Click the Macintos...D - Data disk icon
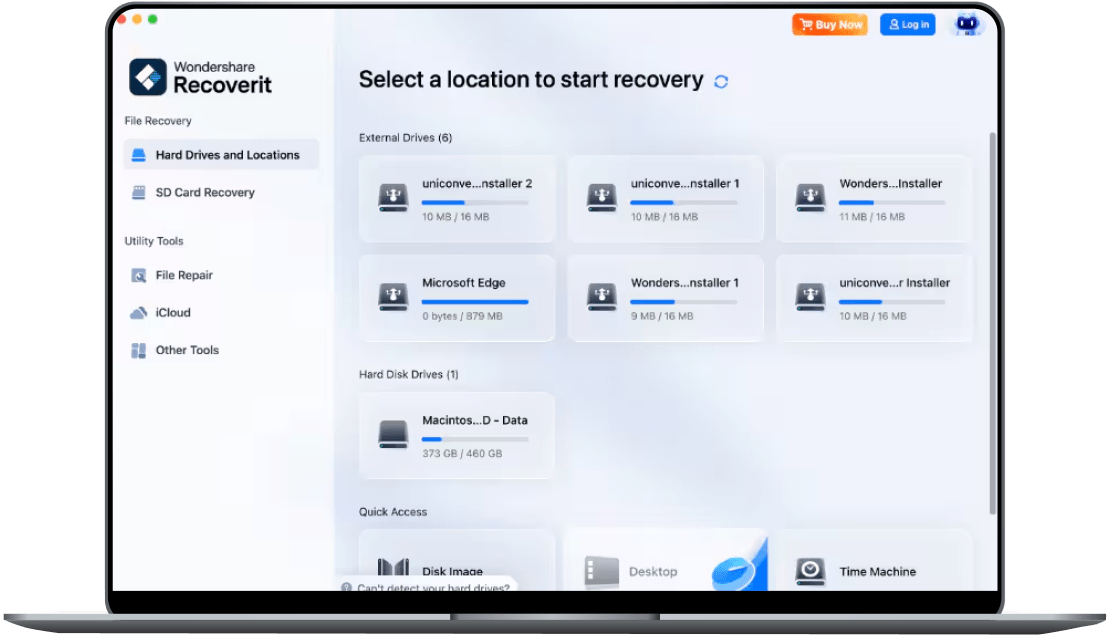 click(393, 434)
